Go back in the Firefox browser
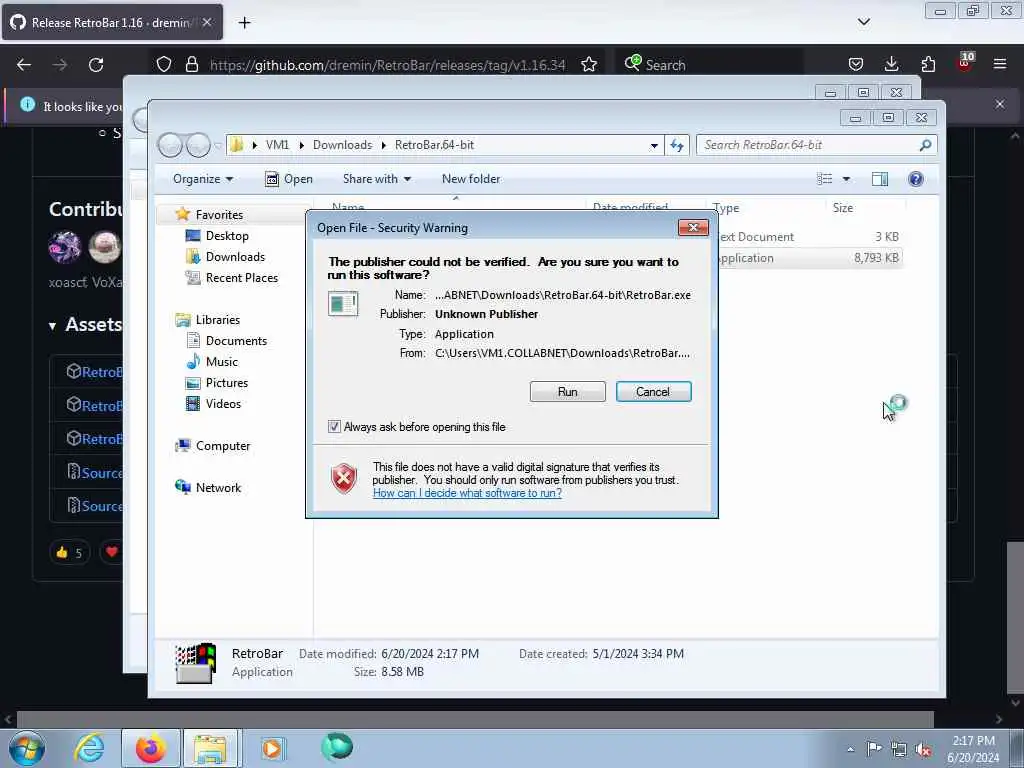The image size is (1024, 768). (x=24, y=65)
